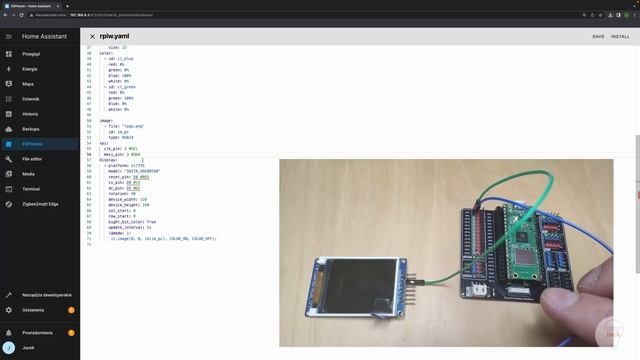Viewport: 640px width, 360px height.
Task: Click the orange badge next to Ustawienia
Action: point(71,310)
